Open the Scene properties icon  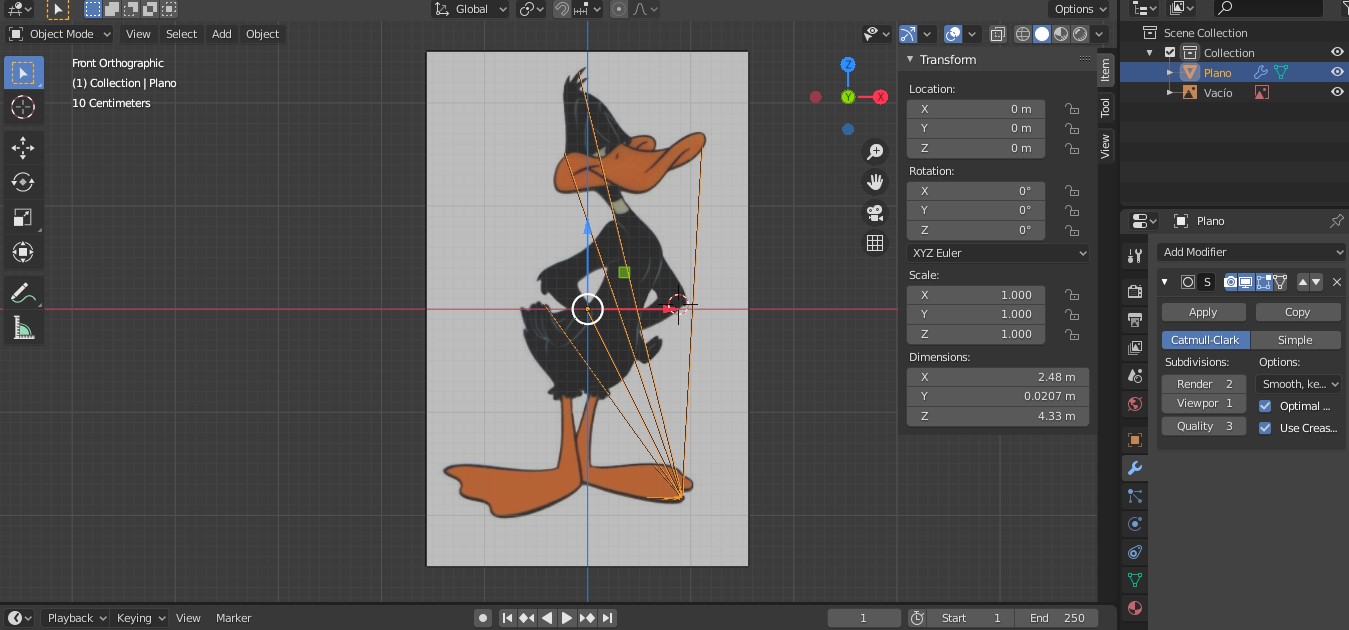pos(1134,376)
